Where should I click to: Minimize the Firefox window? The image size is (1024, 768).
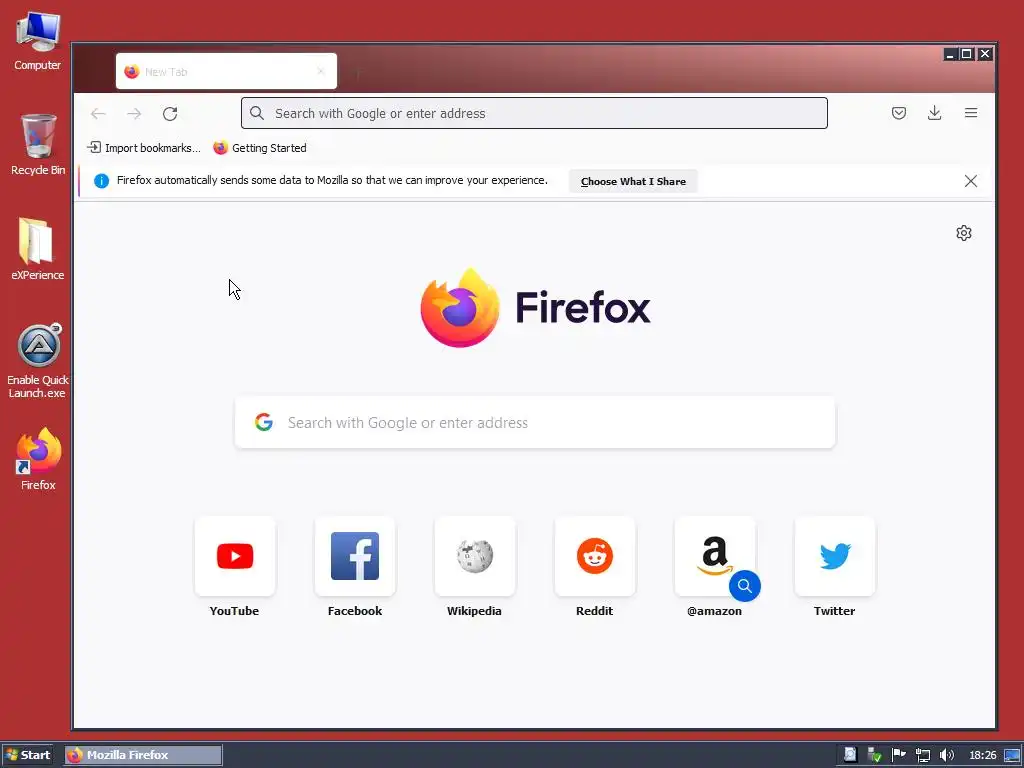(951, 54)
